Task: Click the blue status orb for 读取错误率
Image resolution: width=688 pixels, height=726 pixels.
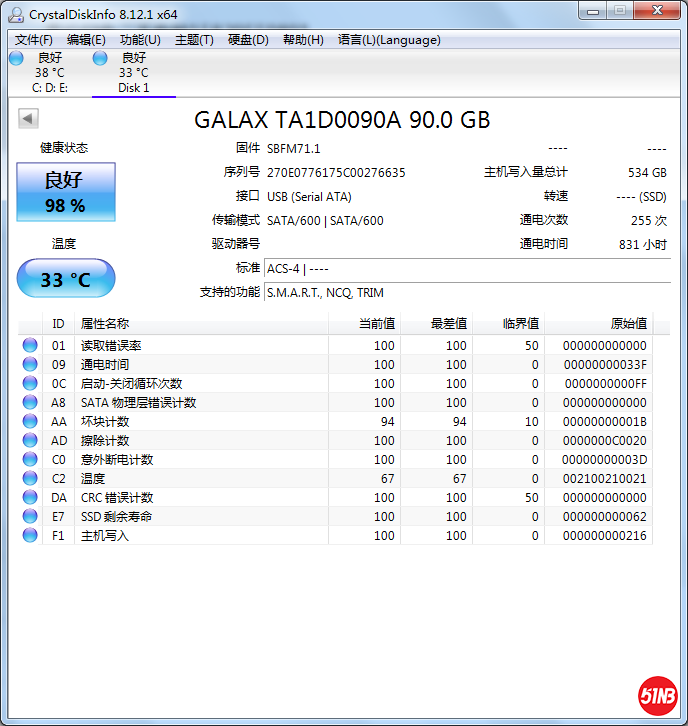Action: 30,346
